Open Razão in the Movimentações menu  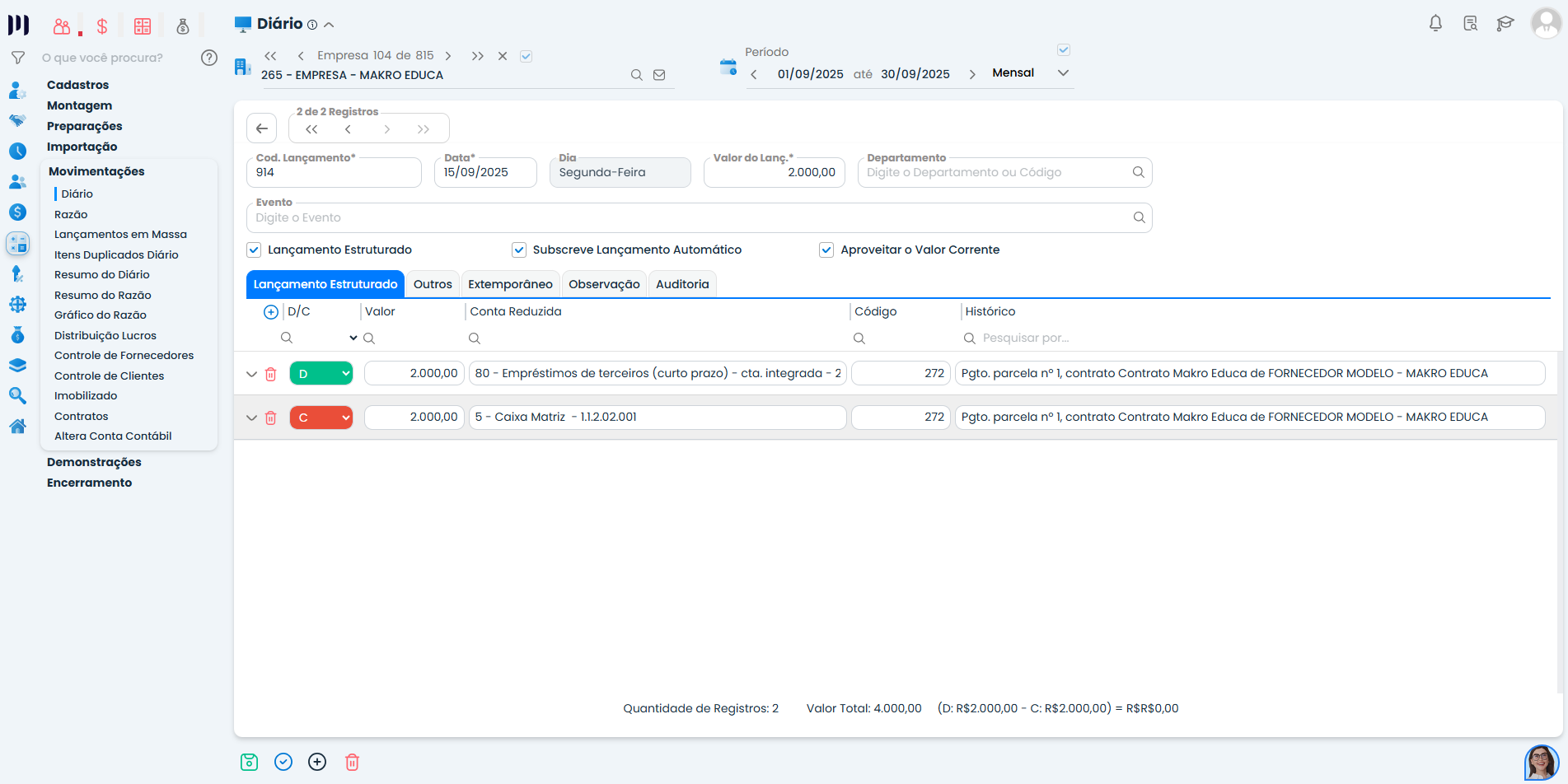point(71,214)
